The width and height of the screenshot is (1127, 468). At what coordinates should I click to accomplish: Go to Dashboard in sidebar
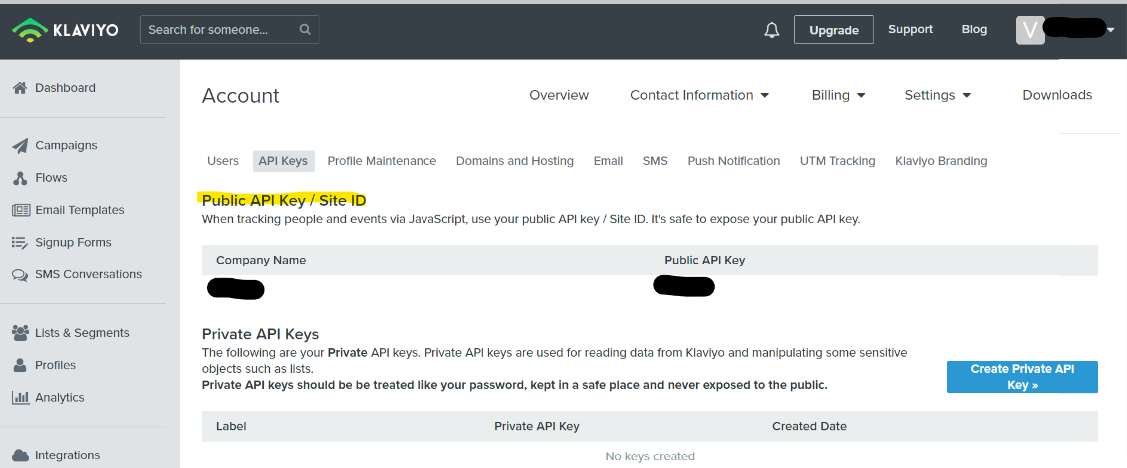pyautogui.click(x=65, y=88)
